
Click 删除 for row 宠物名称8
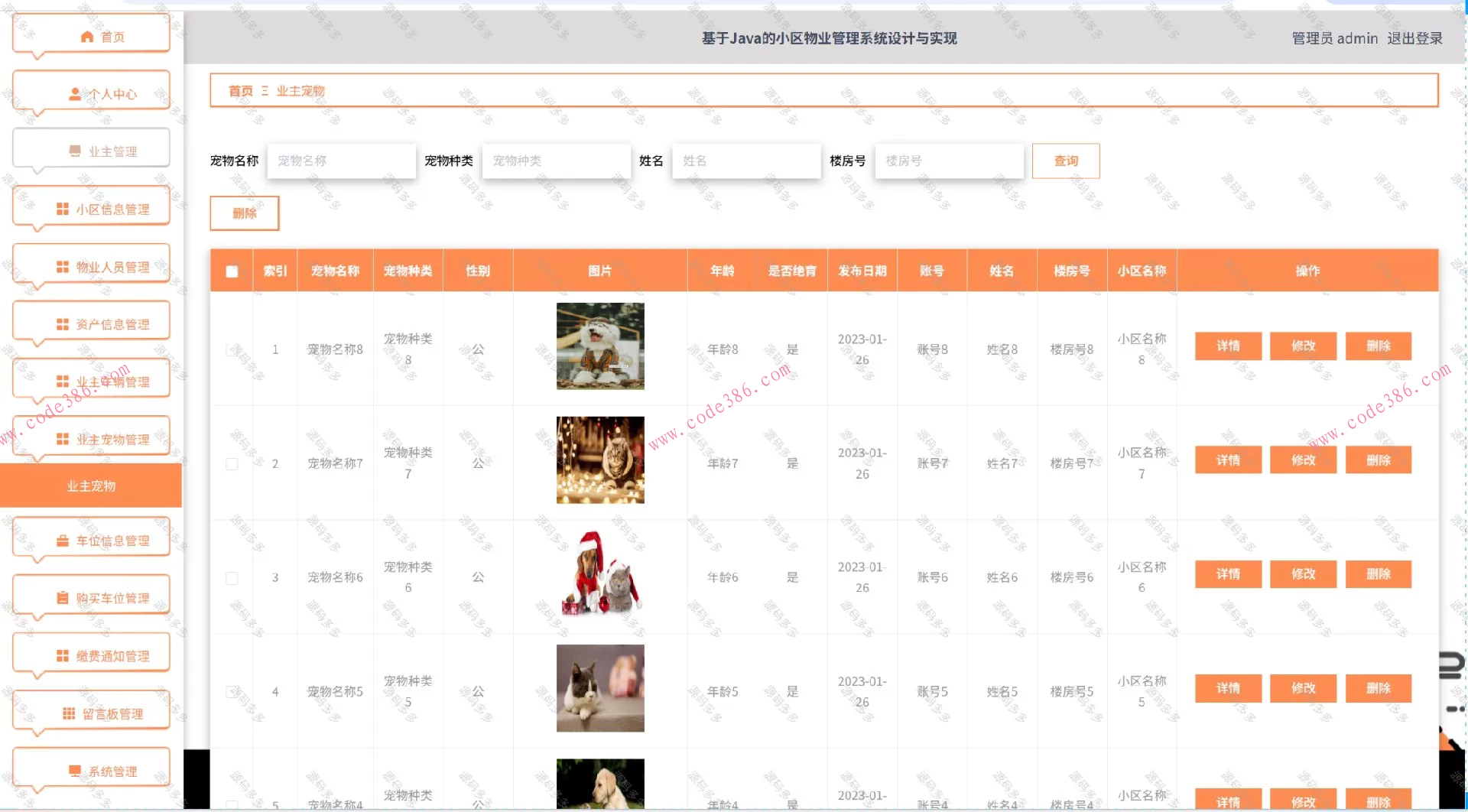[x=1378, y=346]
